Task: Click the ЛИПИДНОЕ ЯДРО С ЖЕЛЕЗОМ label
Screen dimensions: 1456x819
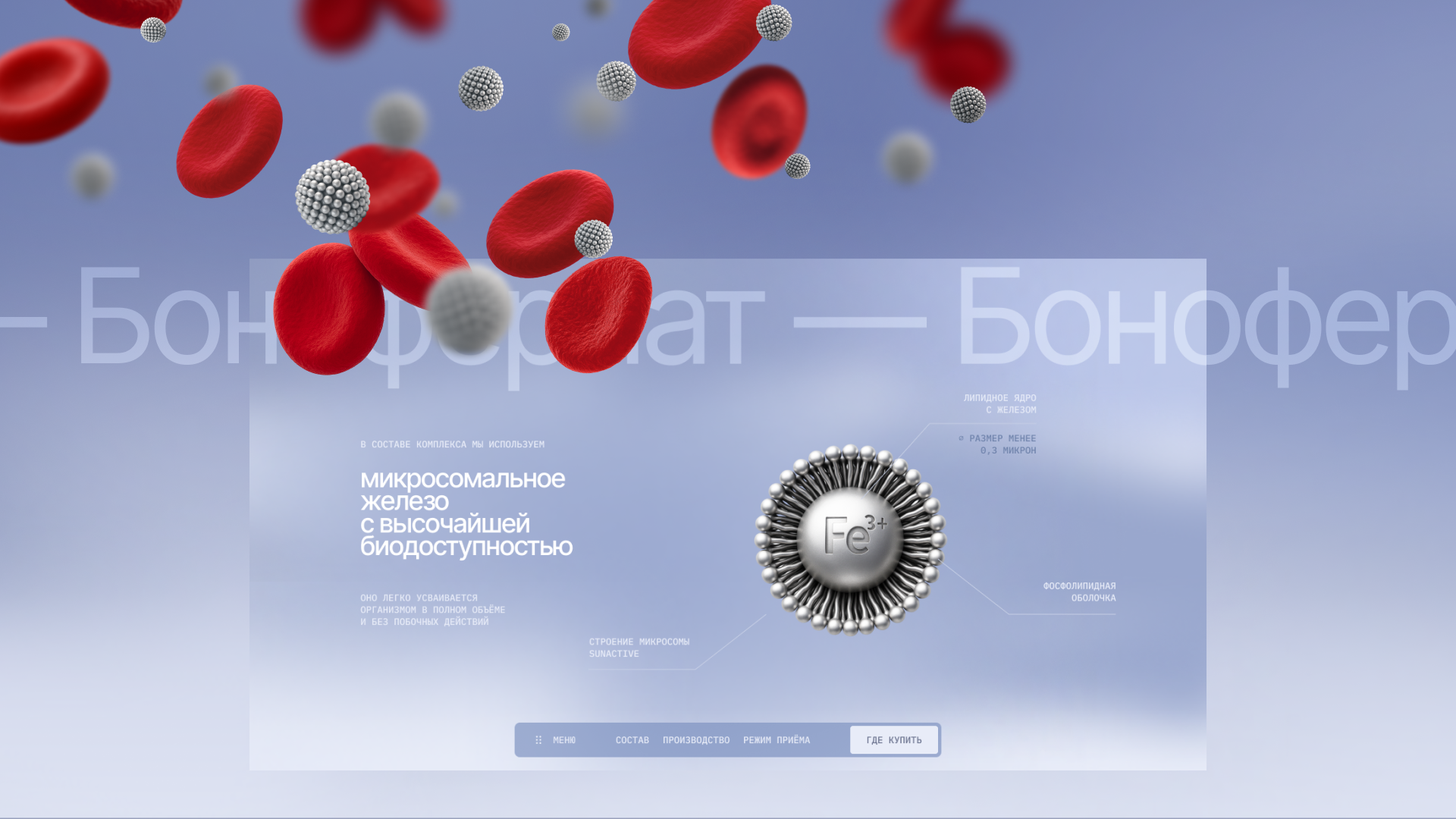Action: (x=999, y=403)
